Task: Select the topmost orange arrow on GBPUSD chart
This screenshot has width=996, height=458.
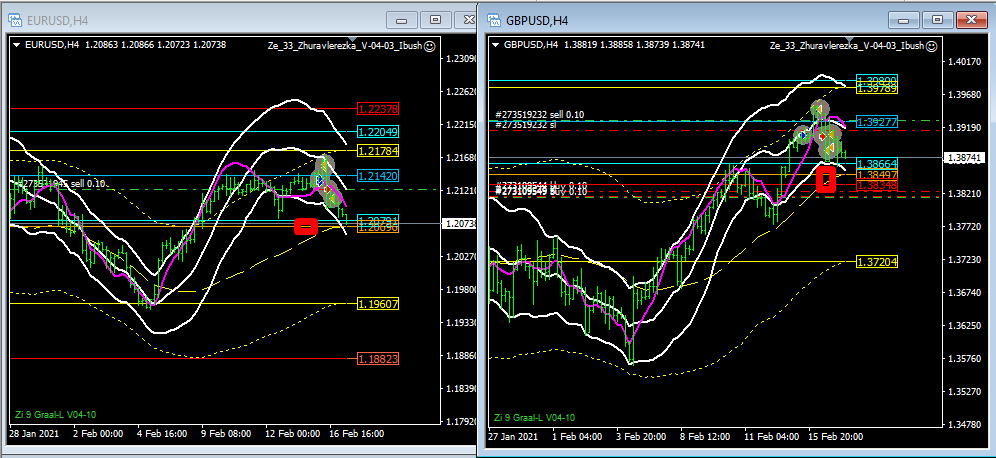Action: click(819, 109)
